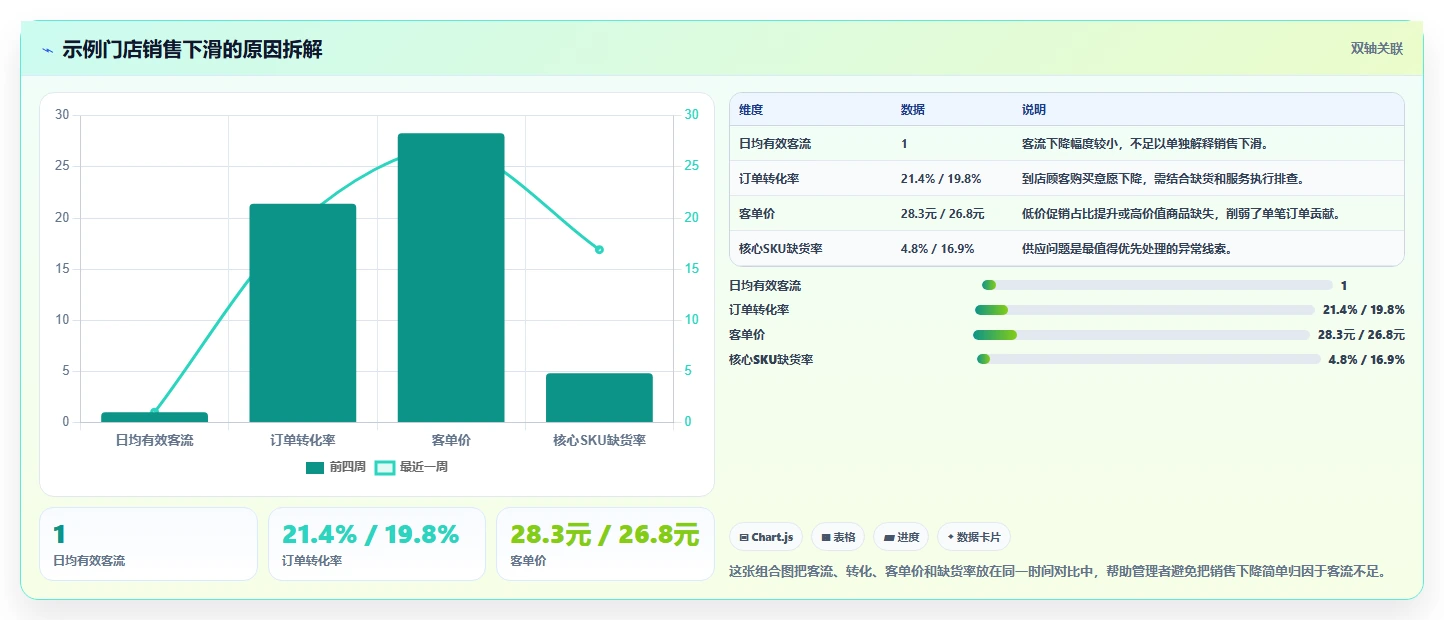Open the 日均有效客流 data card
This screenshot has width=1444, height=620.
point(148,544)
